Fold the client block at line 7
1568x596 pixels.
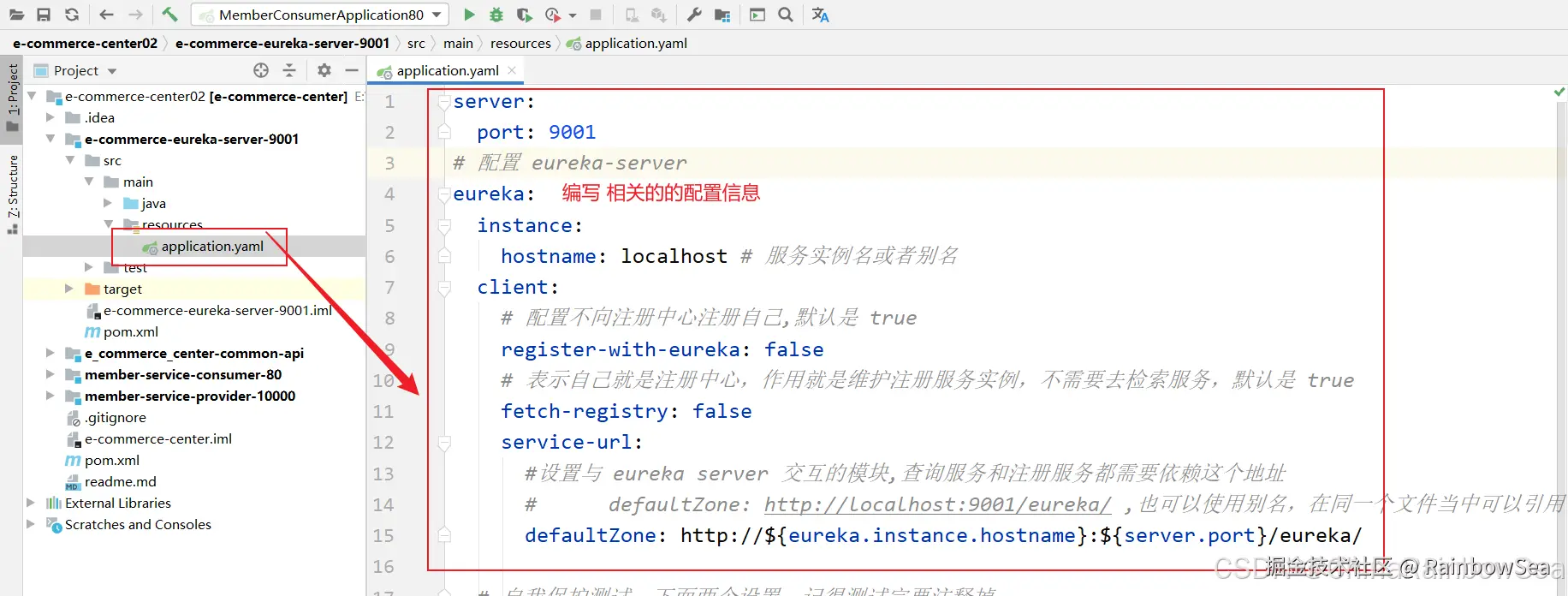tap(444, 288)
